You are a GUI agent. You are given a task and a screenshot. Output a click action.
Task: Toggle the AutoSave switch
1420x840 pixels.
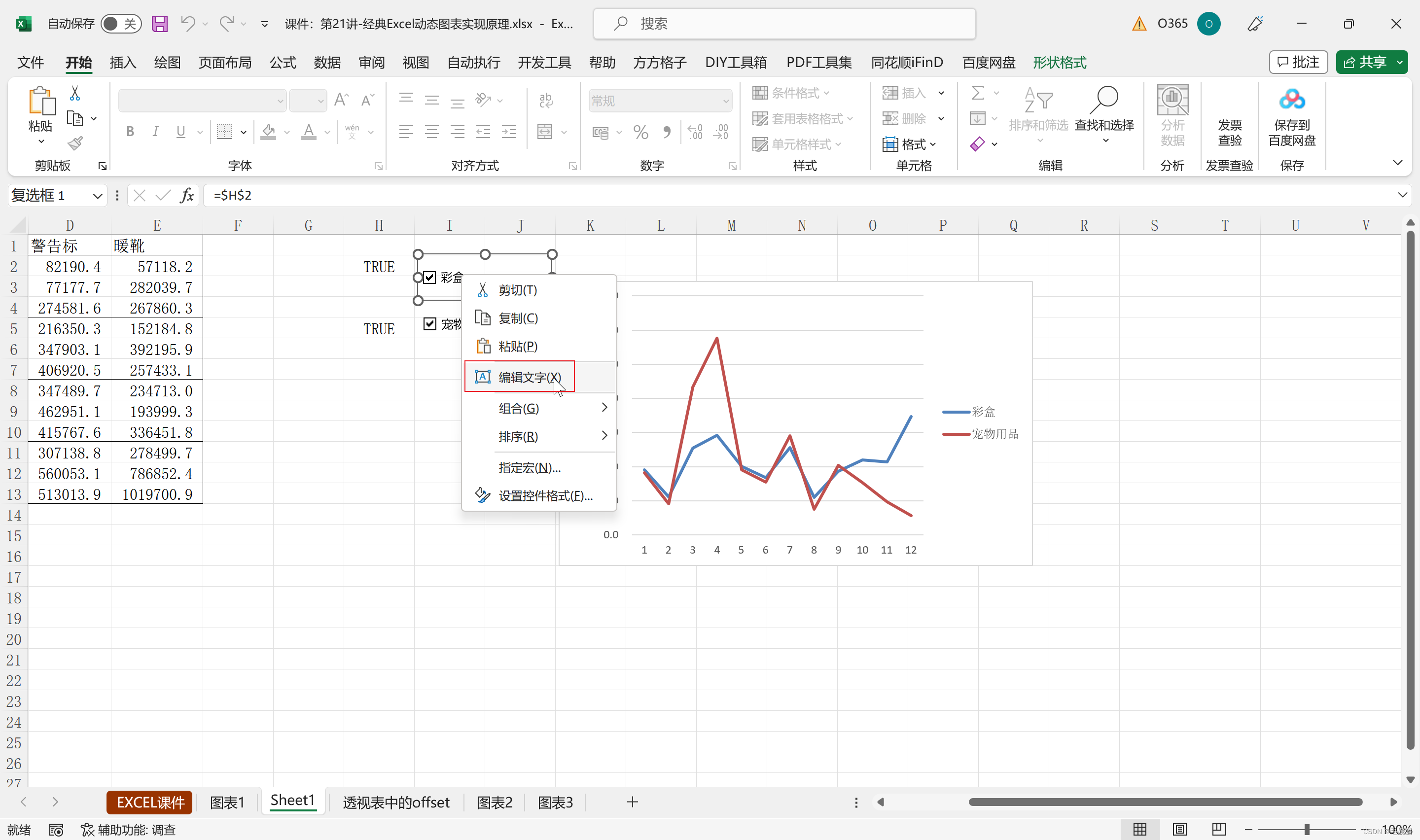click(120, 24)
